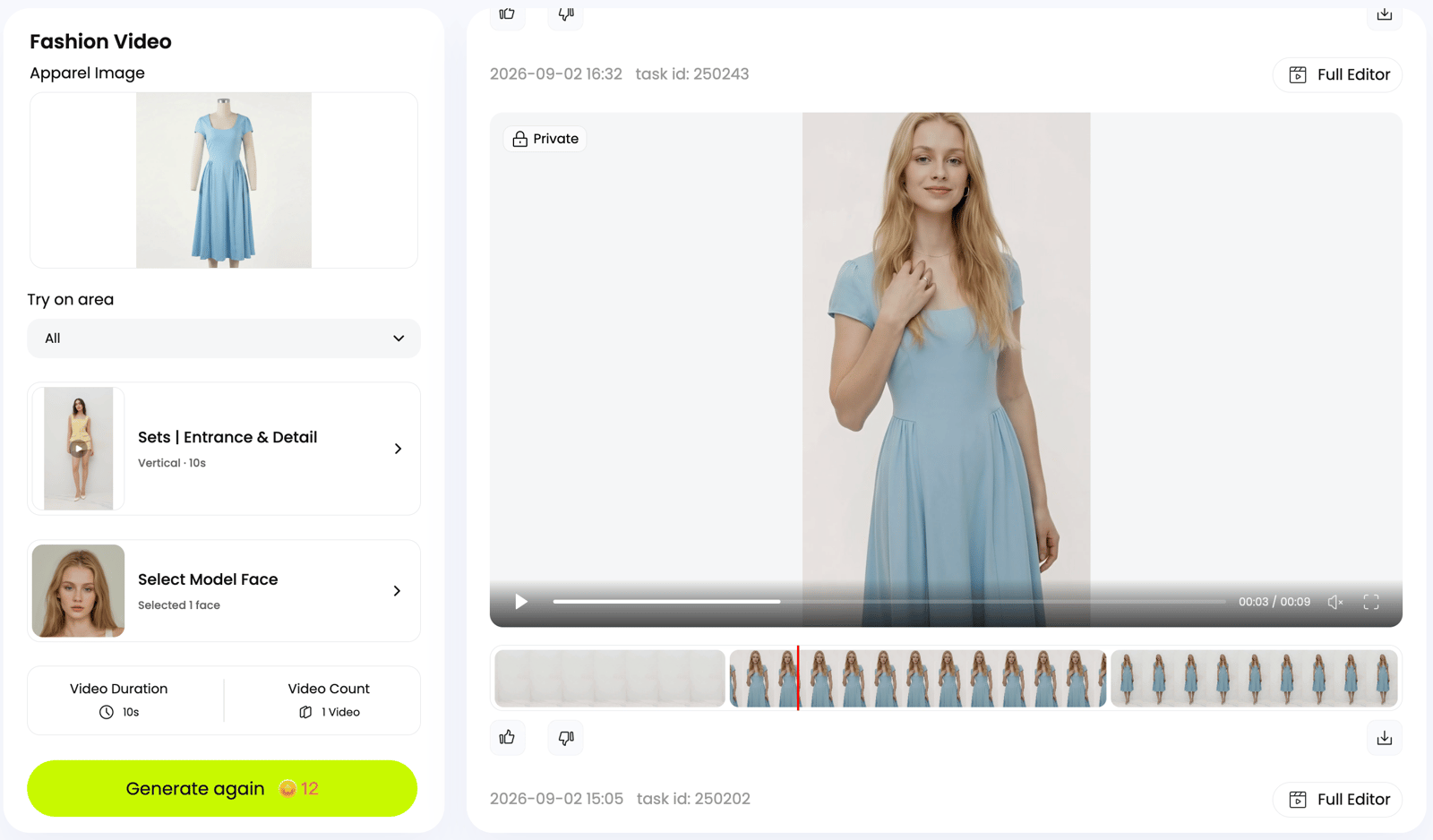Play the Sets template preview thumbnail

[x=79, y=449]
